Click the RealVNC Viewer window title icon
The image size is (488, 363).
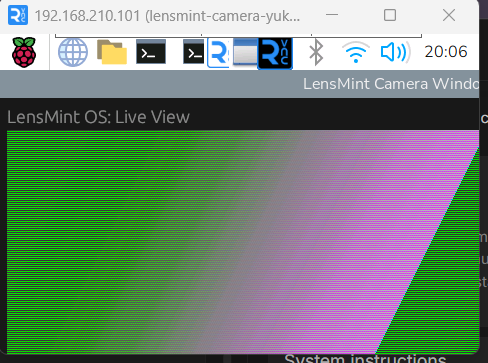(18, 15)
